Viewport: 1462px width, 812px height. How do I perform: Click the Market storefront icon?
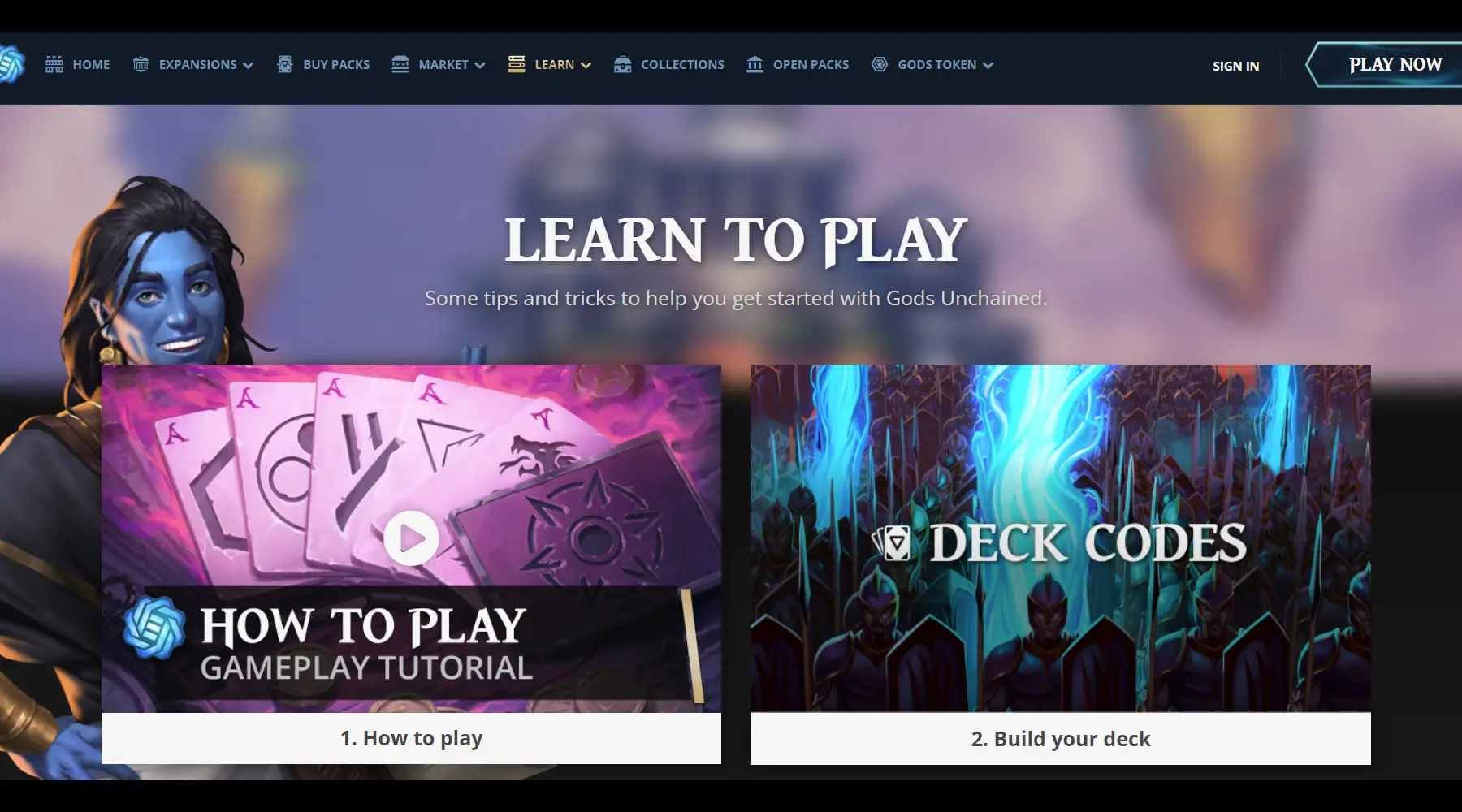[400, 64]
